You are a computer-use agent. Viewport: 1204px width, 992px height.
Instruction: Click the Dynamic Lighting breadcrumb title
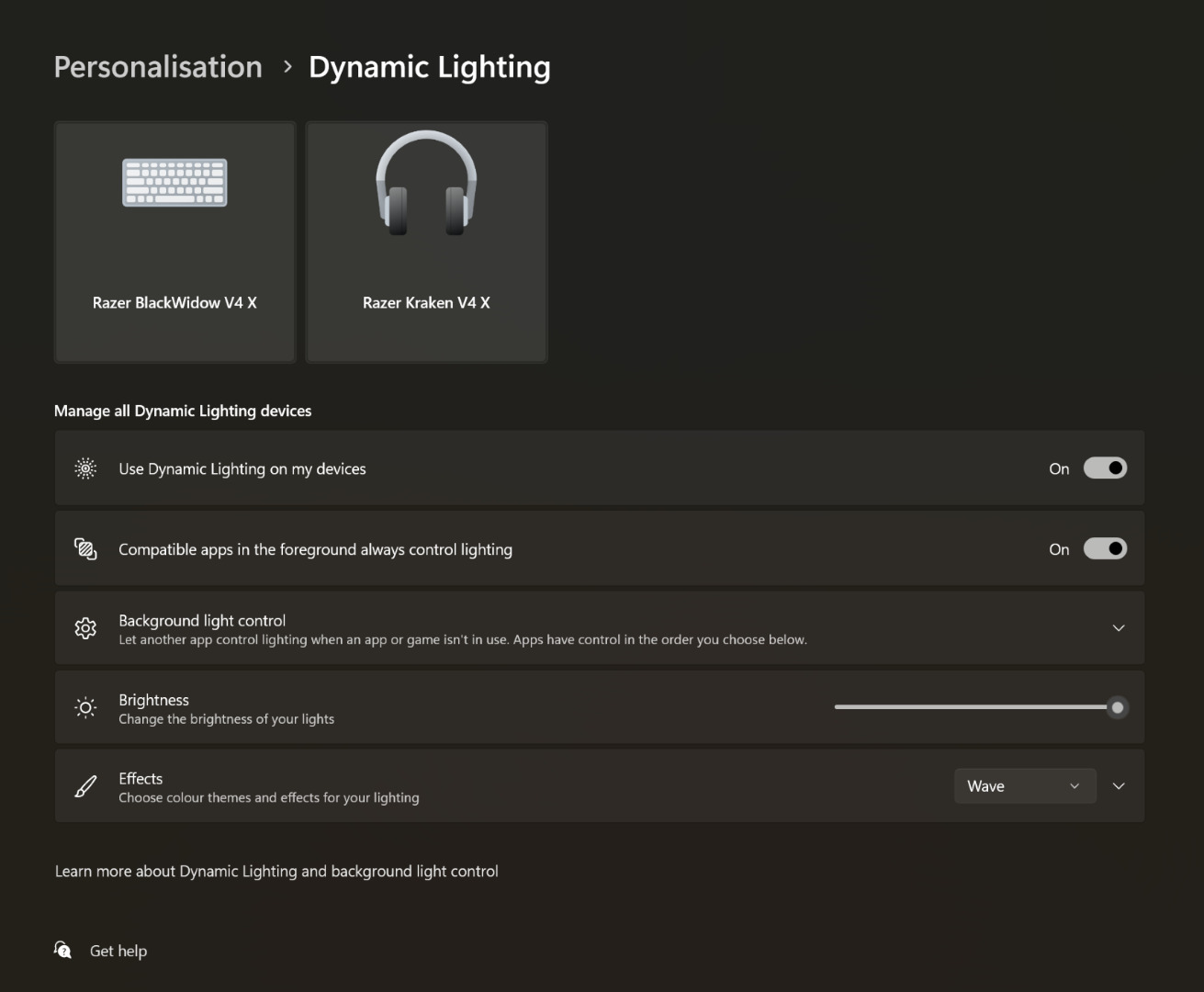click(x=429, y=67)
